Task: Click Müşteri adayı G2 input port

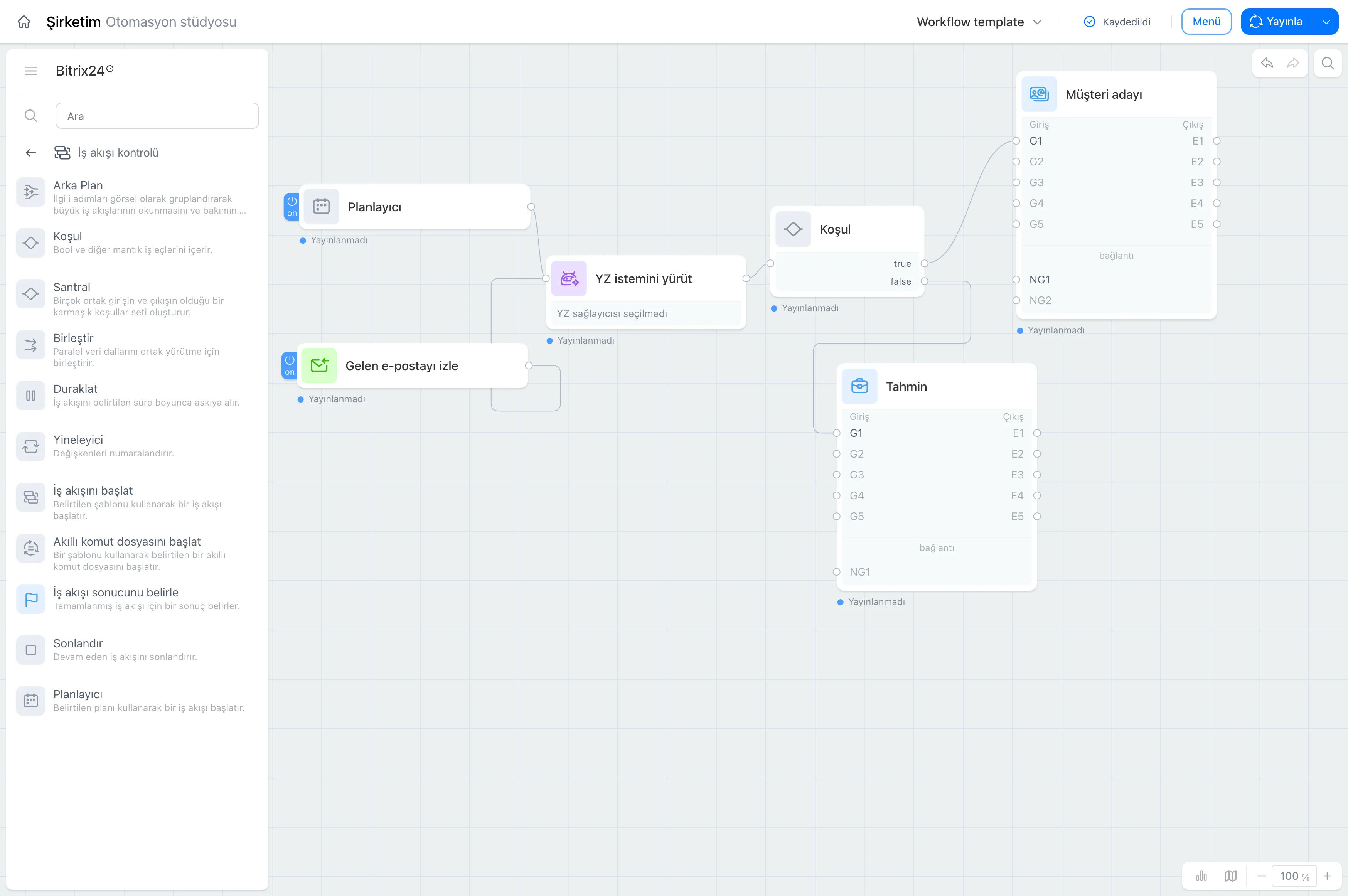Action: tap(1016, 162)
